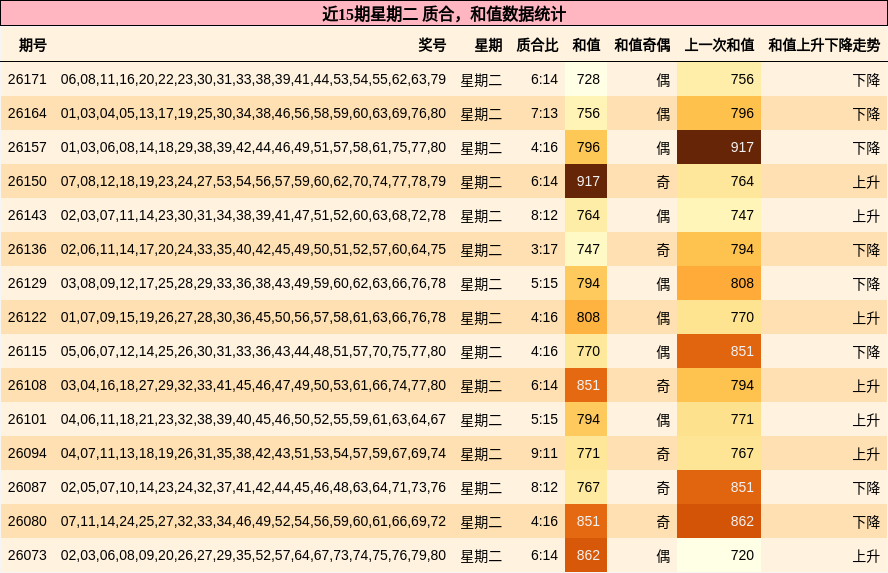Select the 和值 cell 767 in row 26087
This screenshot has height=573, width=888.
click(x=586, y=487)
